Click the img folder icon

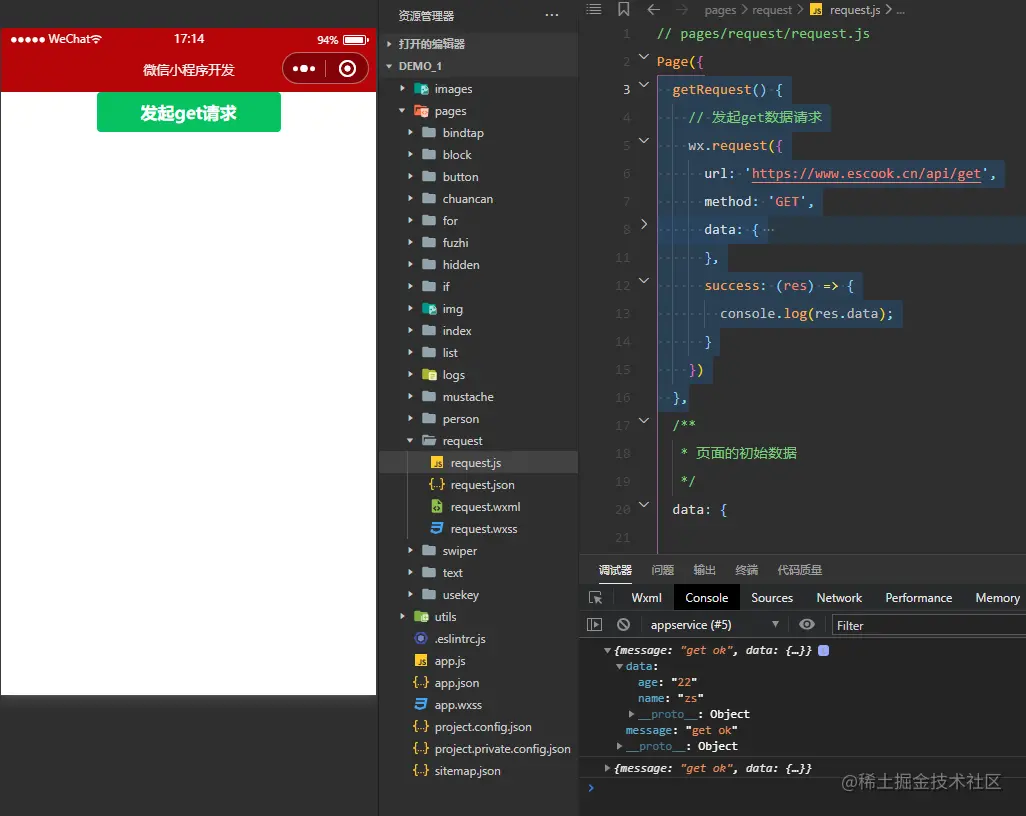429,309
